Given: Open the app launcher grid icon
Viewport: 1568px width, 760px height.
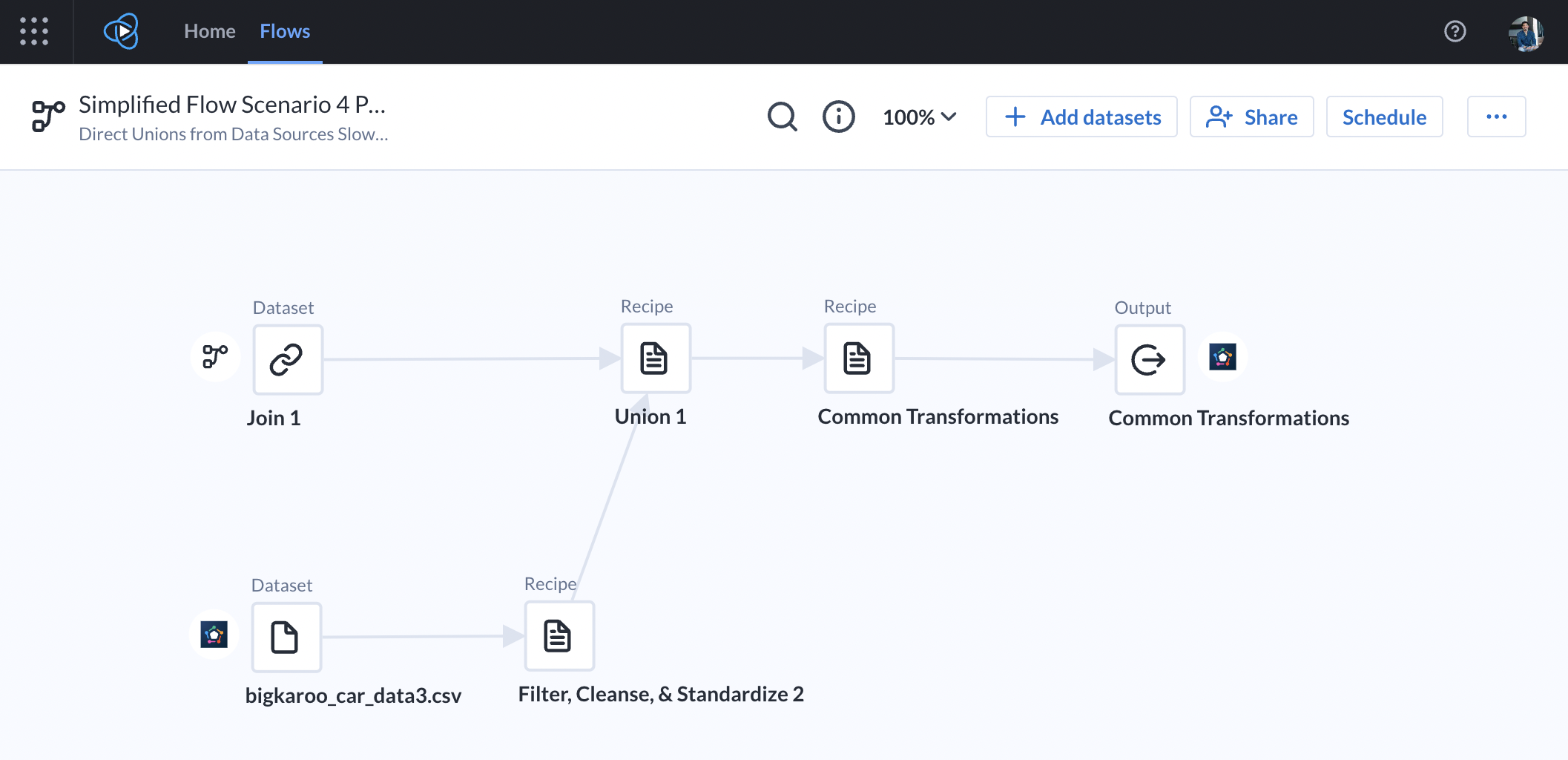Looking at the screenshot, I should (35, 31).
